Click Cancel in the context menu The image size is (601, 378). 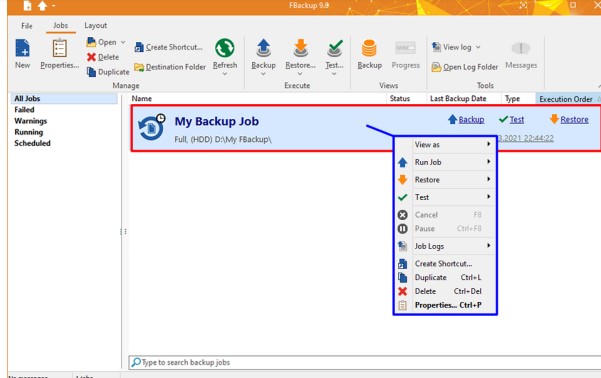(445, 215)
